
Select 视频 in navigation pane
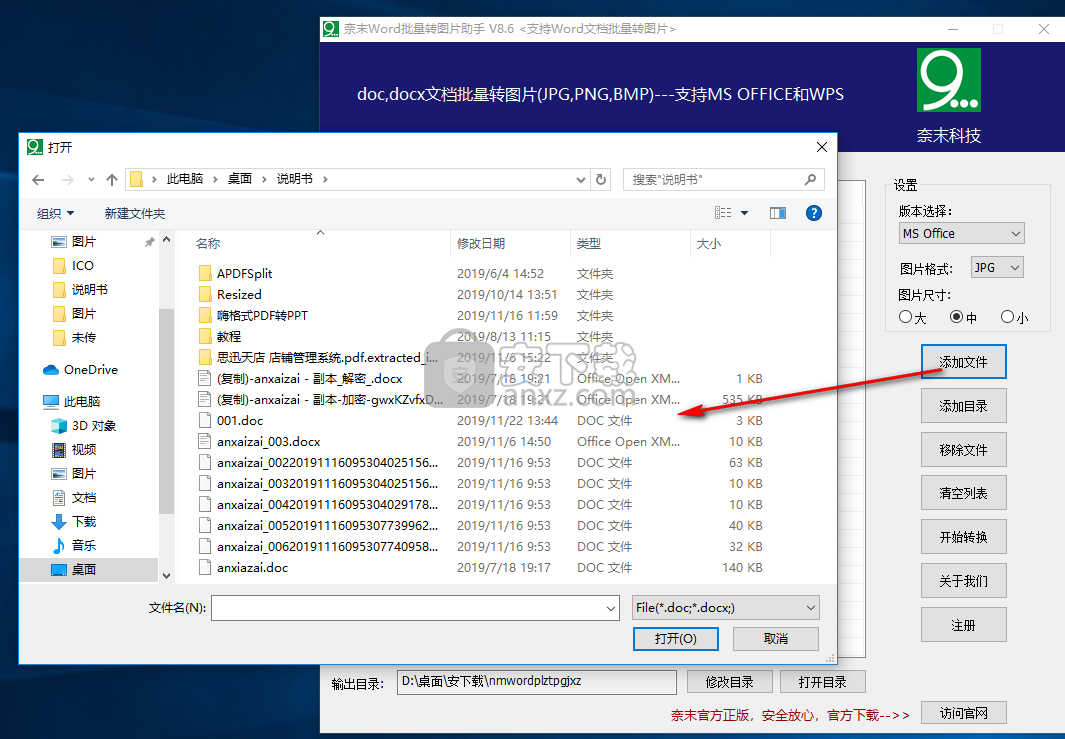[x=84, y=450]
